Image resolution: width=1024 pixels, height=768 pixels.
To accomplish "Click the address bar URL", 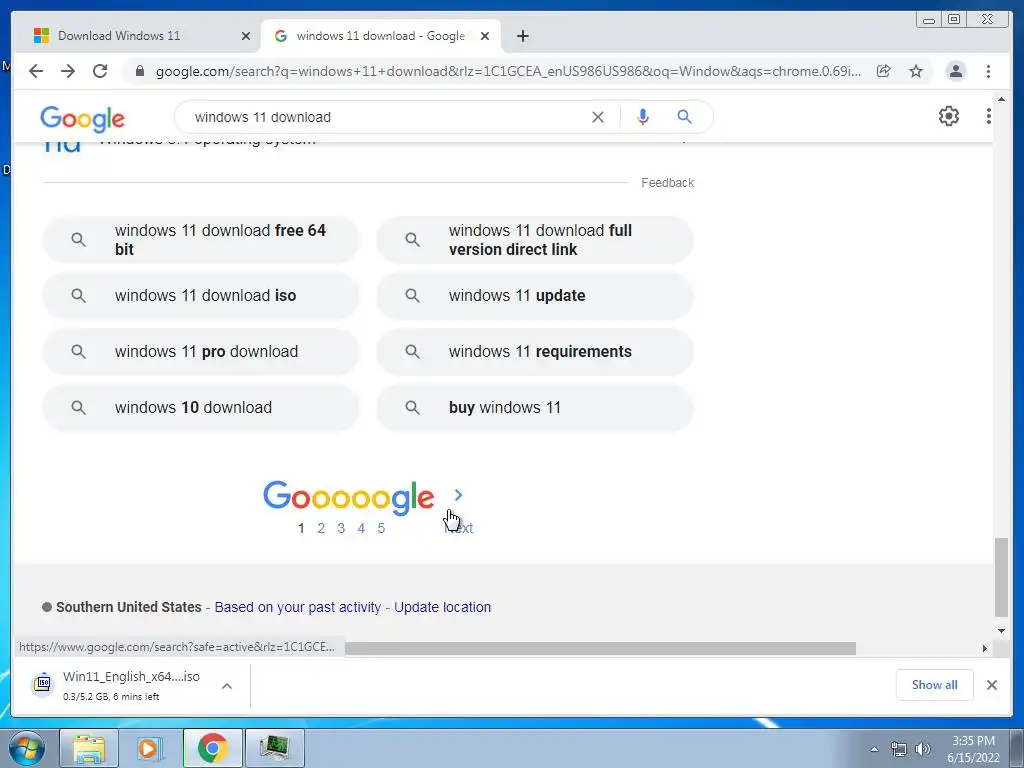I will [508, 71].
